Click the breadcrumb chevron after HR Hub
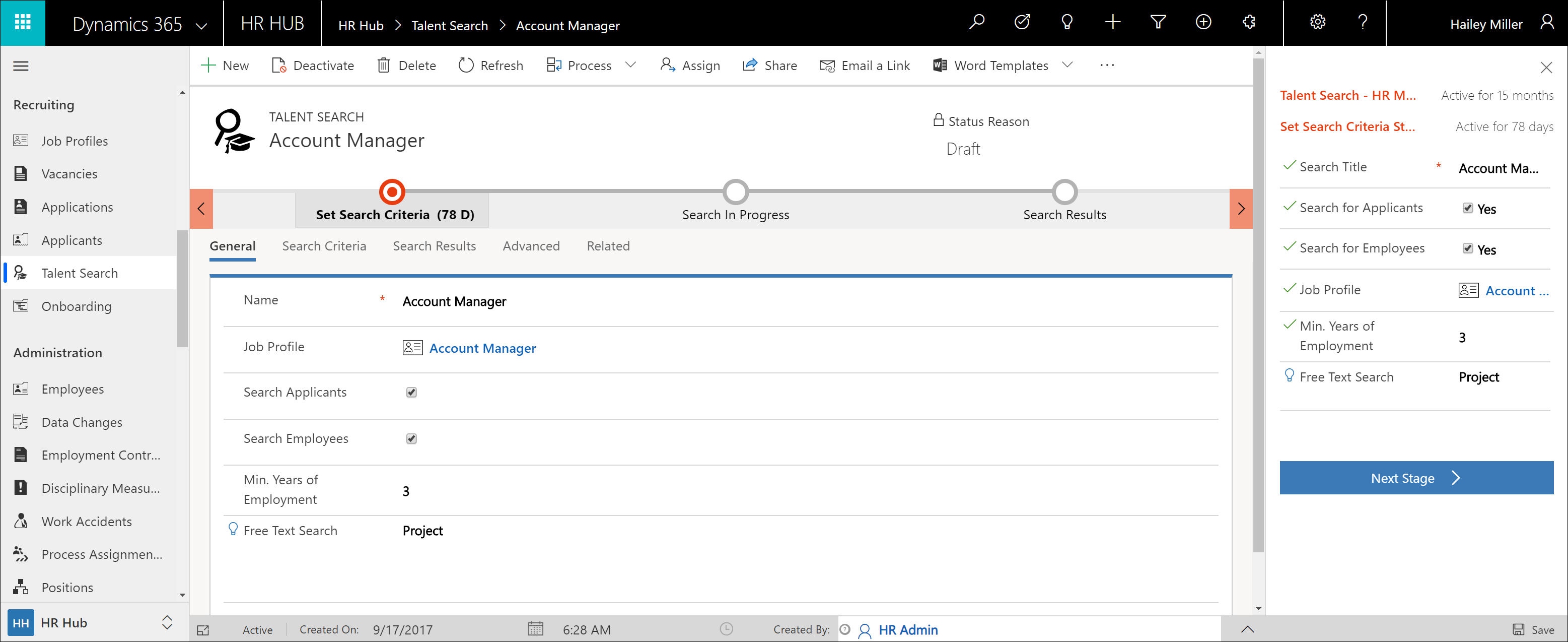The image size is (1568, 642). click(x=398, y=26)
